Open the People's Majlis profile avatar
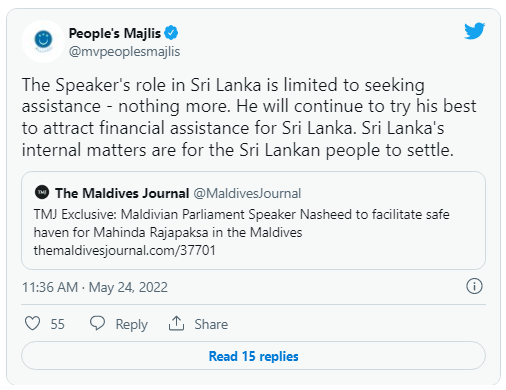Screen dimensions: 506x390 click(x=43, y=41)
